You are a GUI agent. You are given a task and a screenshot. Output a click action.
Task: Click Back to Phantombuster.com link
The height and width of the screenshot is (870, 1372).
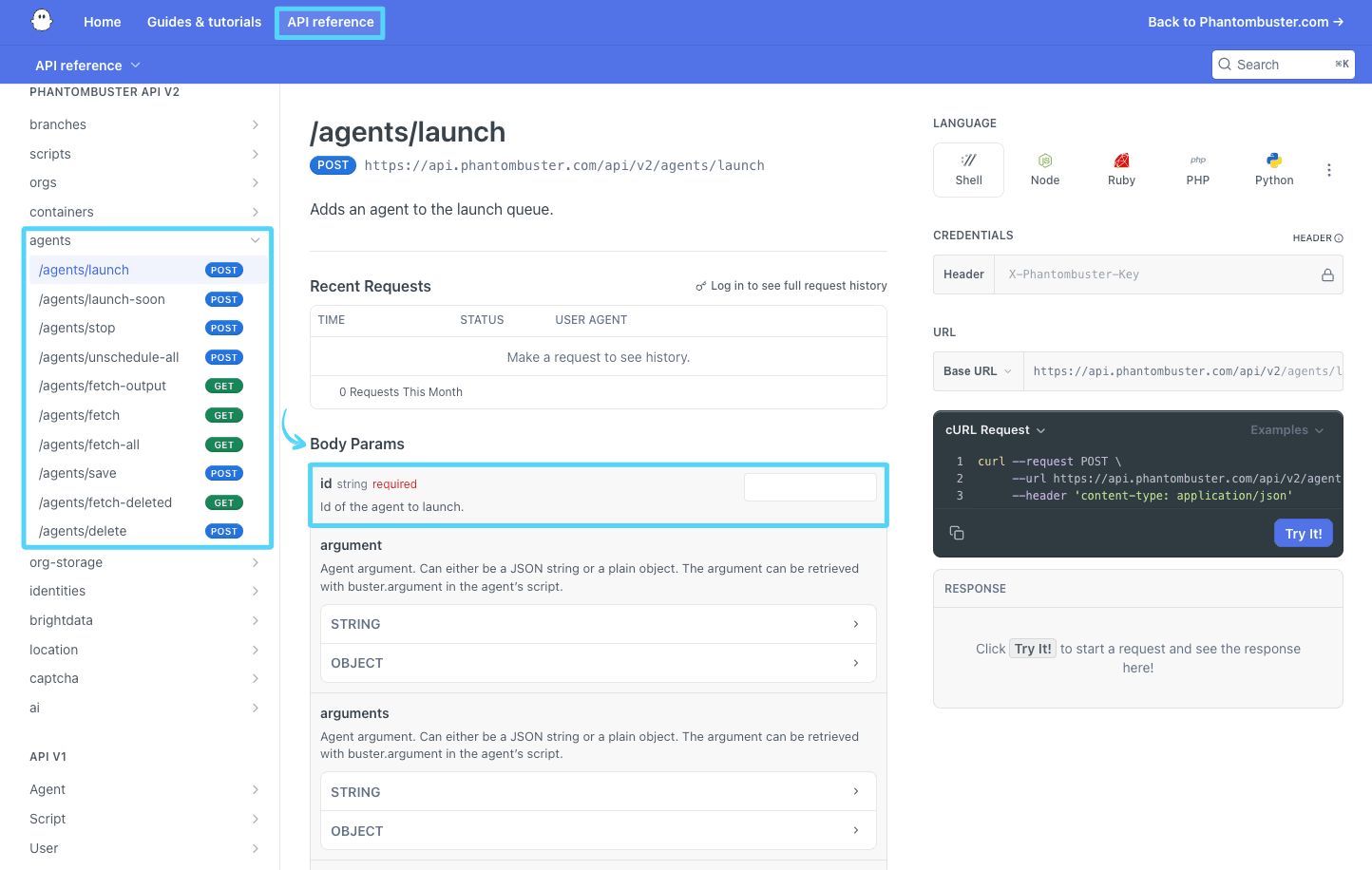click(x=1246, y=22)
